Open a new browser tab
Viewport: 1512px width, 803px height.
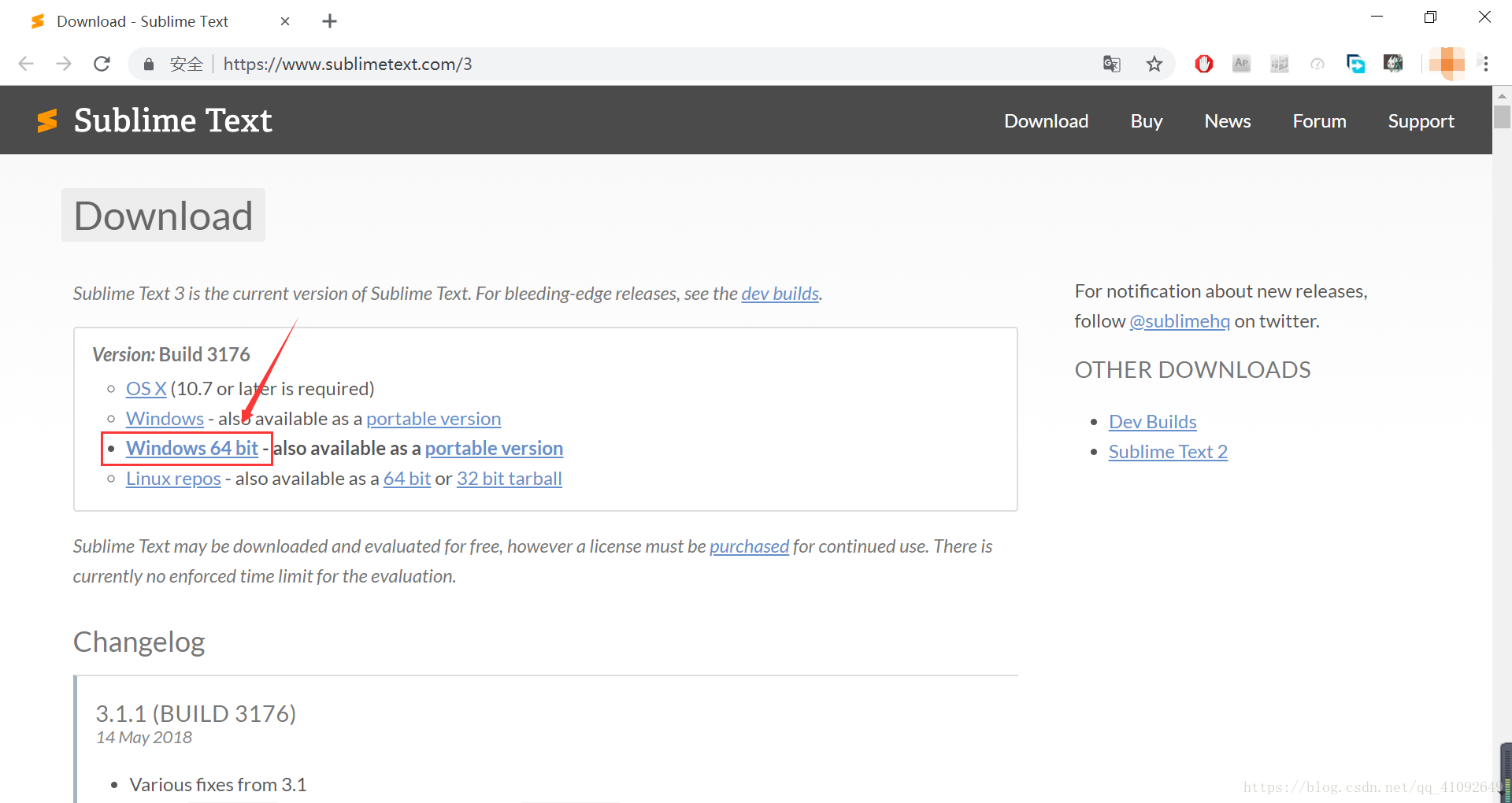[330, 21]
